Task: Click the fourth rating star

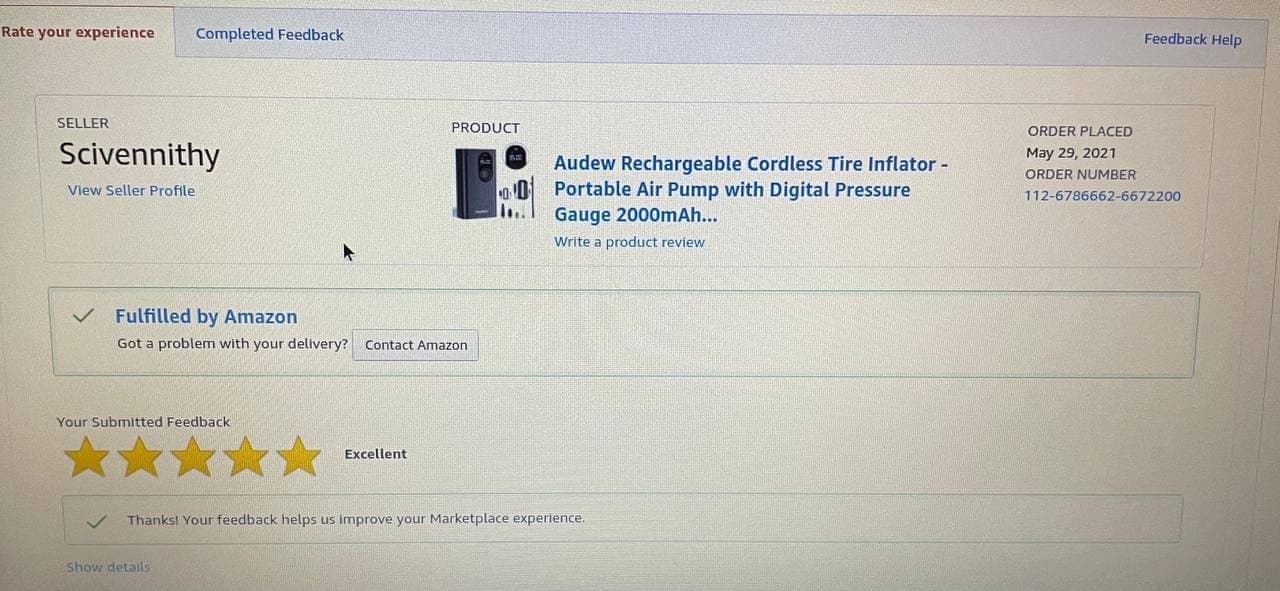Action: (x=246, y=456)
